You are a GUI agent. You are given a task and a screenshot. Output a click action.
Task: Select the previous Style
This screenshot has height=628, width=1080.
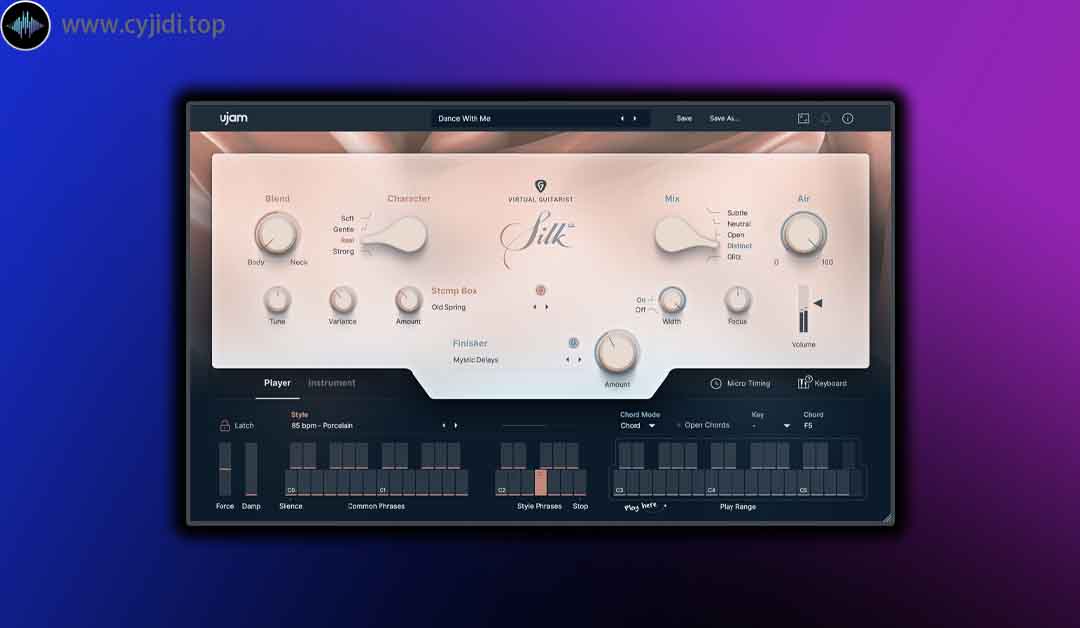click(444, 426)
